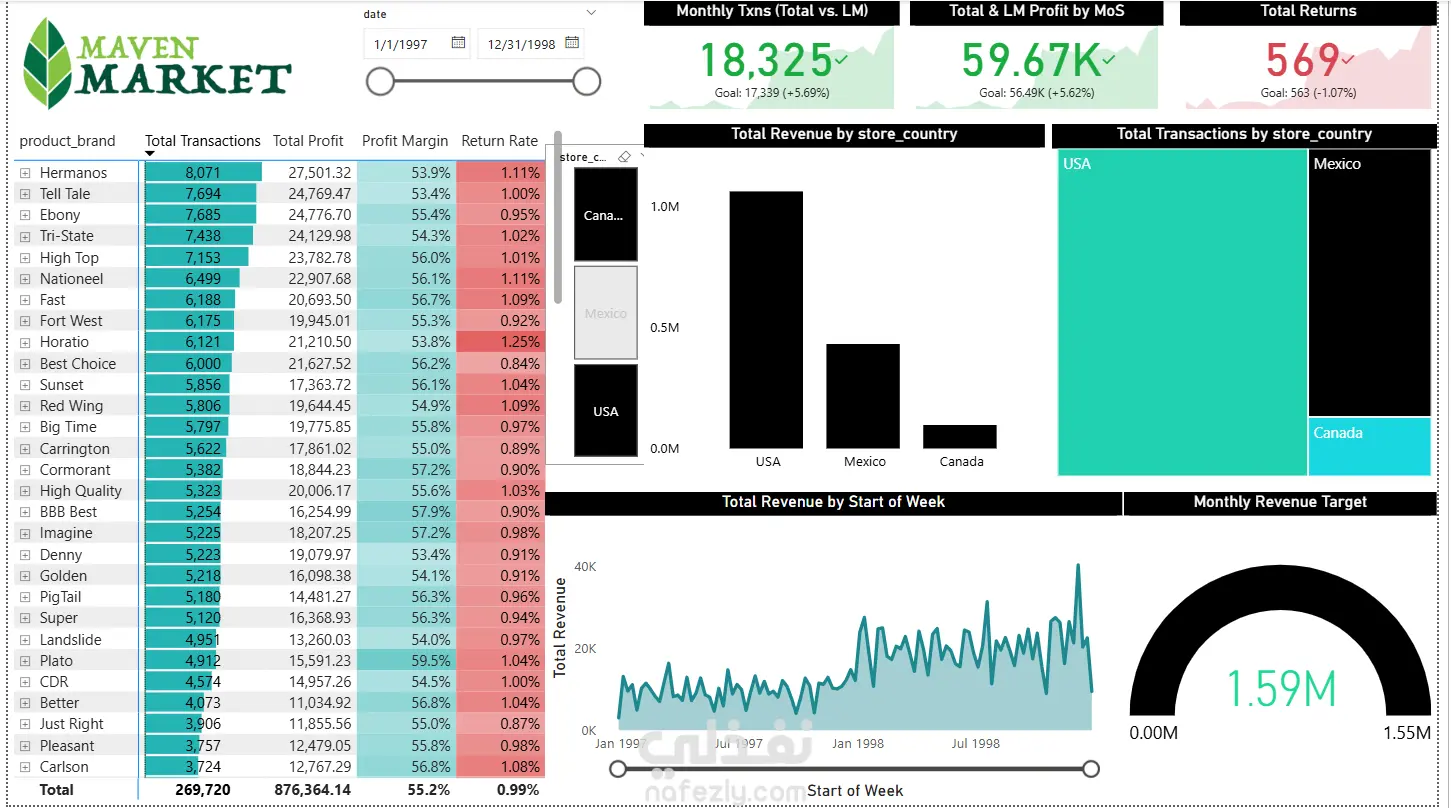1451x808 pixels.
Task: Open the date slicer type chevron
Action: (591, 13)
